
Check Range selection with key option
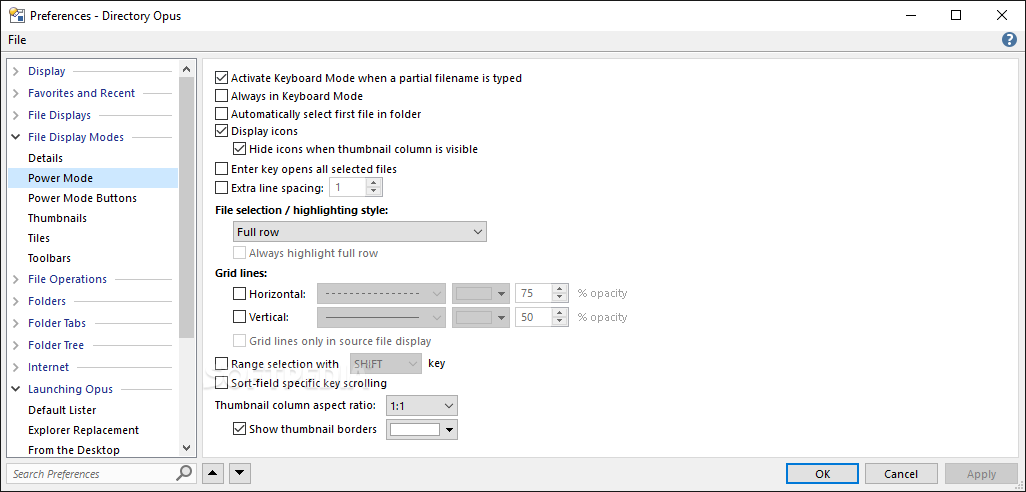[x=222, y=364]
